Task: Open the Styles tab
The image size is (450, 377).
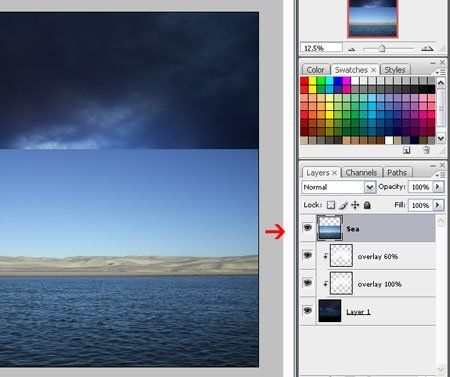Action: (395, 70)
